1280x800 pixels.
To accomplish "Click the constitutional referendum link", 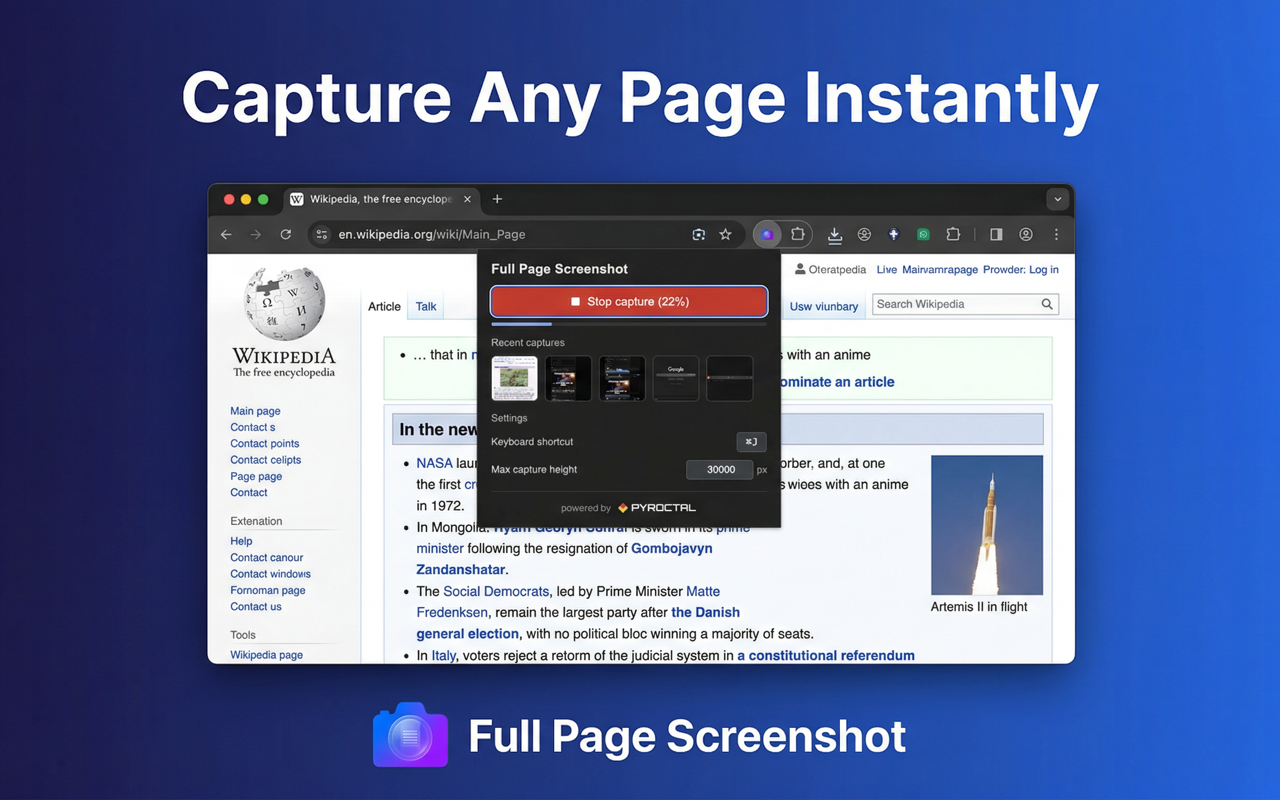I will [x=826, y=655].
